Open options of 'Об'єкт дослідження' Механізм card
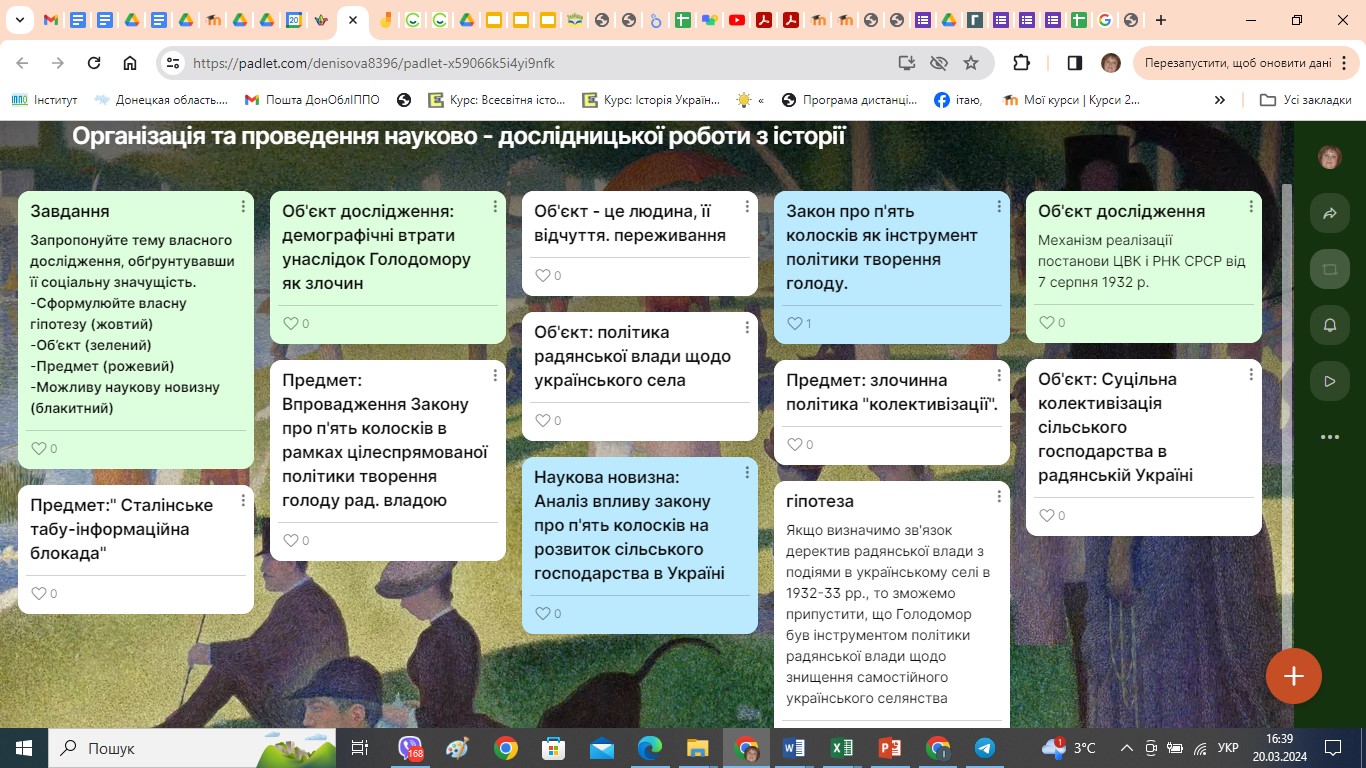The height and width of the screenshot is (768, 1366). tap(1251, 206)
